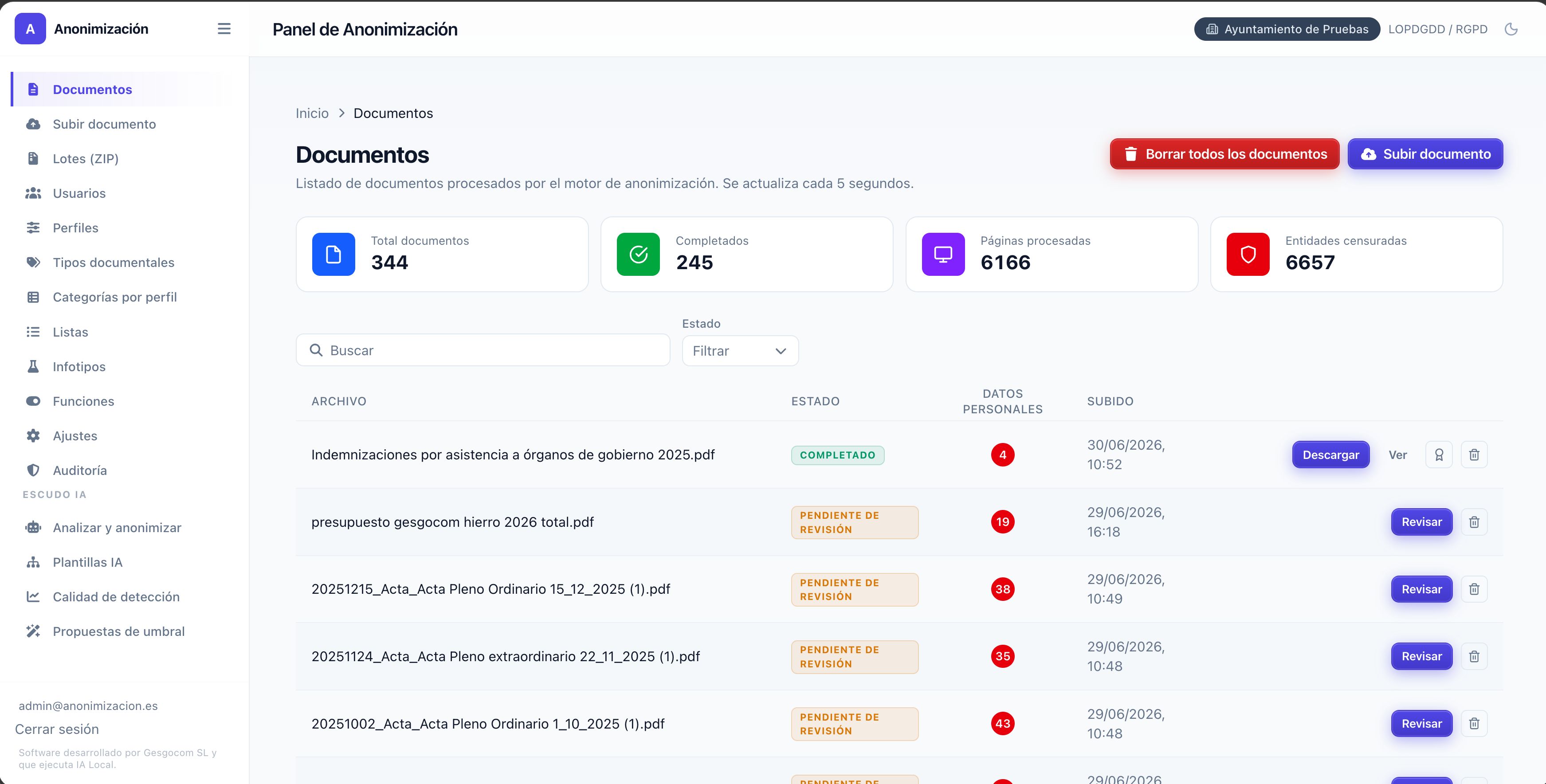
Task: Click the ZIP file icon beside Lotes
Action: tap(33, 158)
